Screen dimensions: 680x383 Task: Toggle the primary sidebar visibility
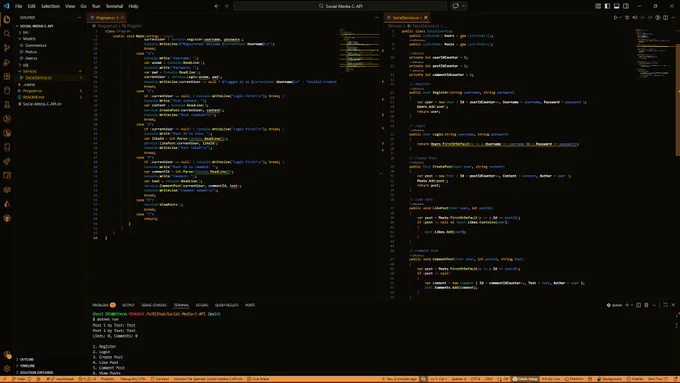click(607, 6)
